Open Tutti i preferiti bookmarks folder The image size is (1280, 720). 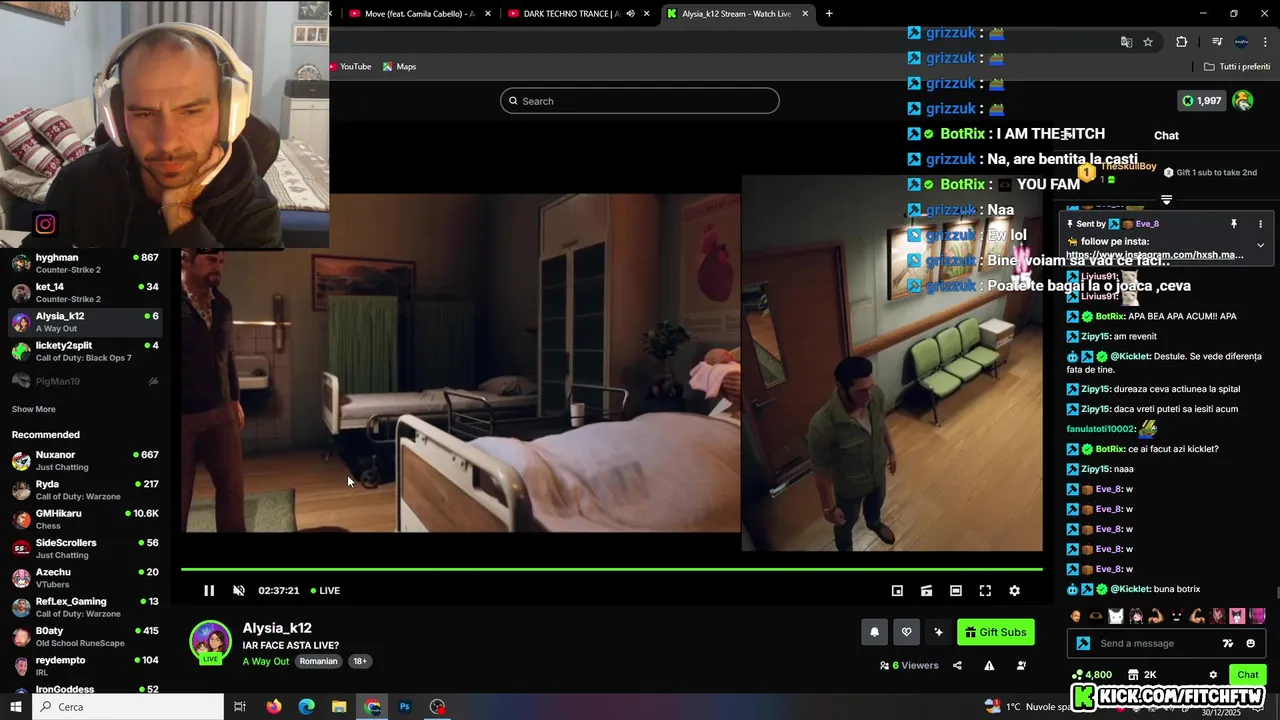click(1237, 67)
